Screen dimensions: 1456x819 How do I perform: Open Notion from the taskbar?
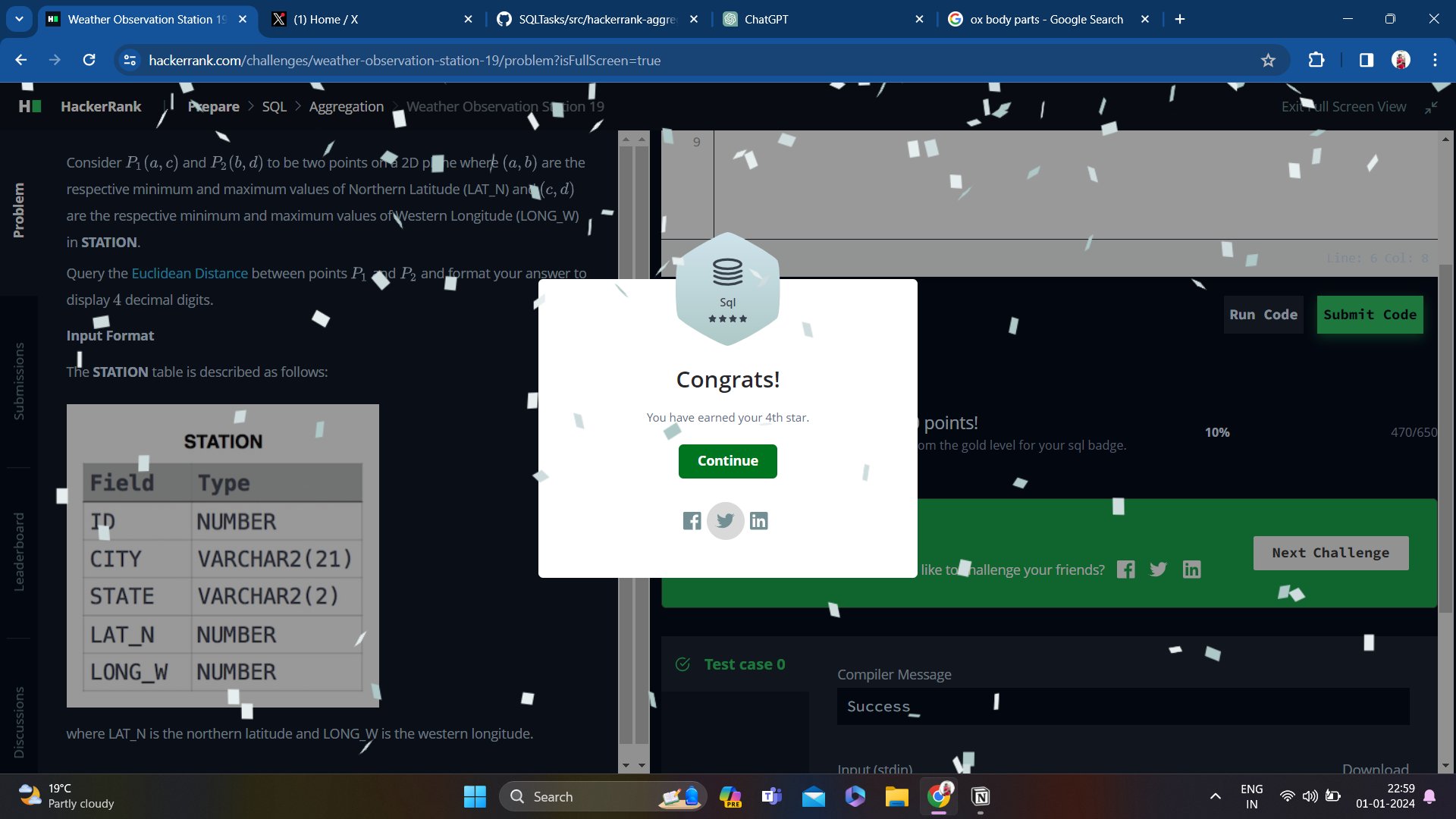point(981,796)
